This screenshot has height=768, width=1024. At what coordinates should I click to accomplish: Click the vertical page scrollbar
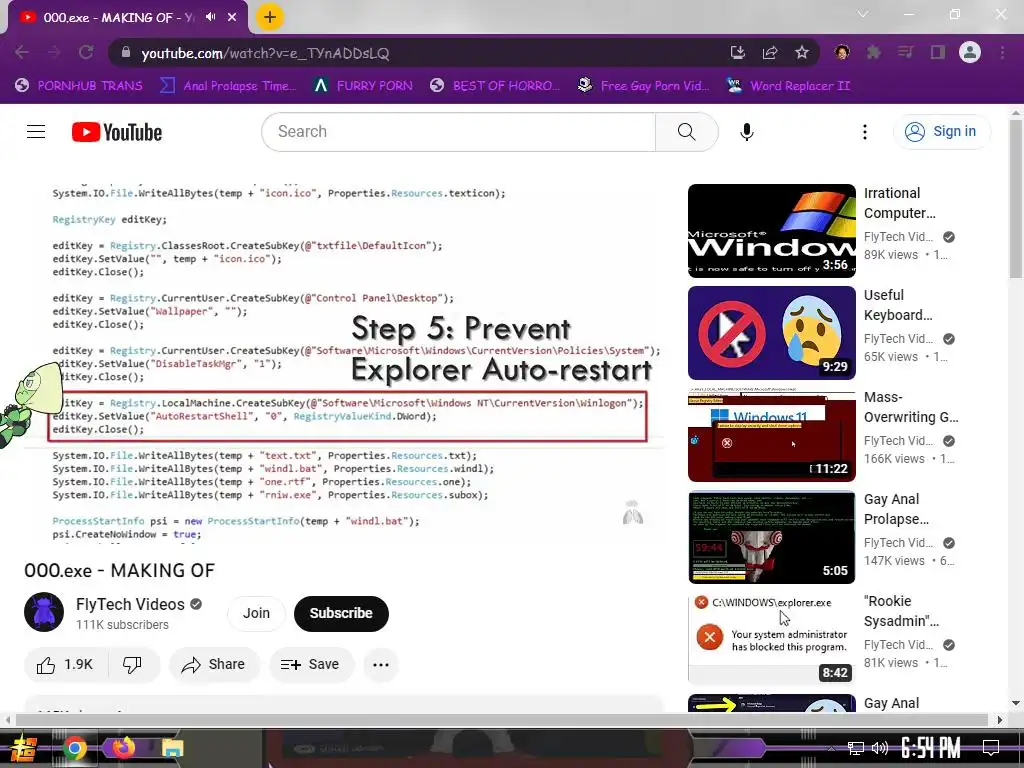1016,197
